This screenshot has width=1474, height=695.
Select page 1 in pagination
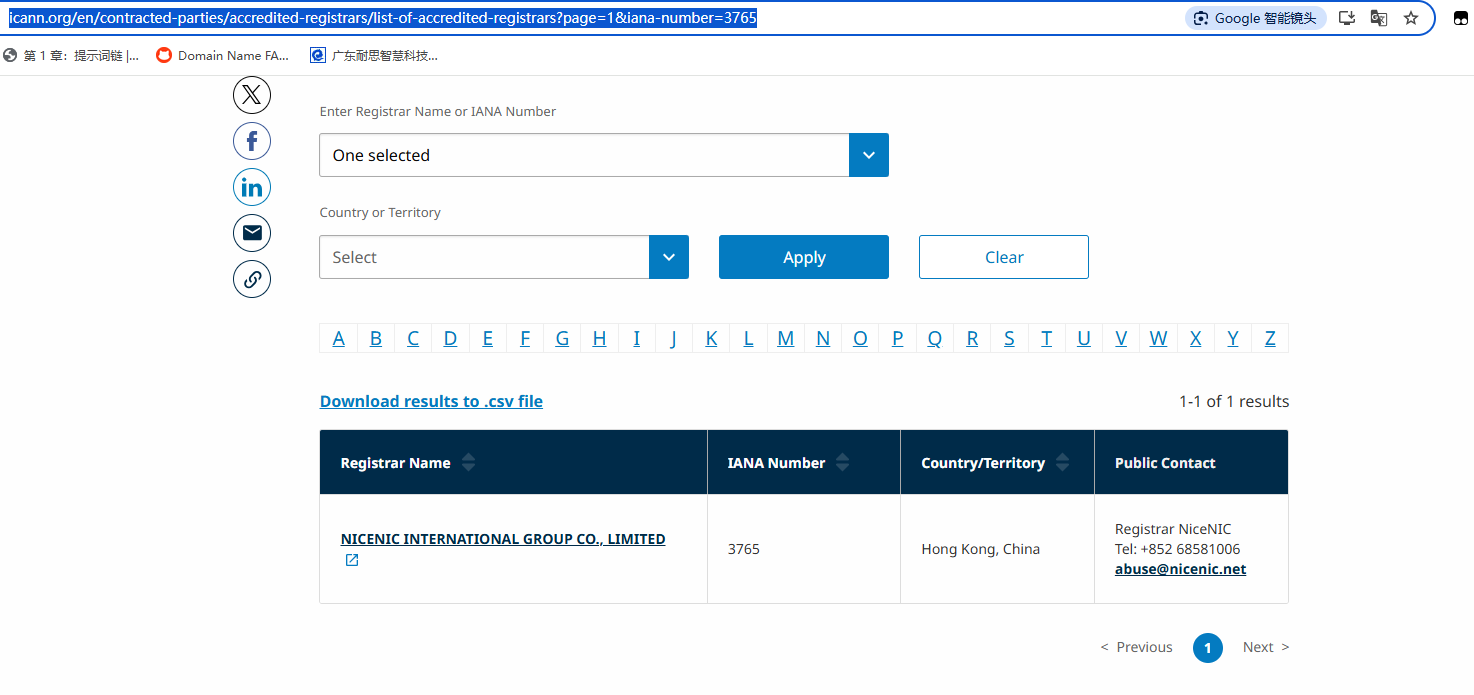click(1207, 648)
